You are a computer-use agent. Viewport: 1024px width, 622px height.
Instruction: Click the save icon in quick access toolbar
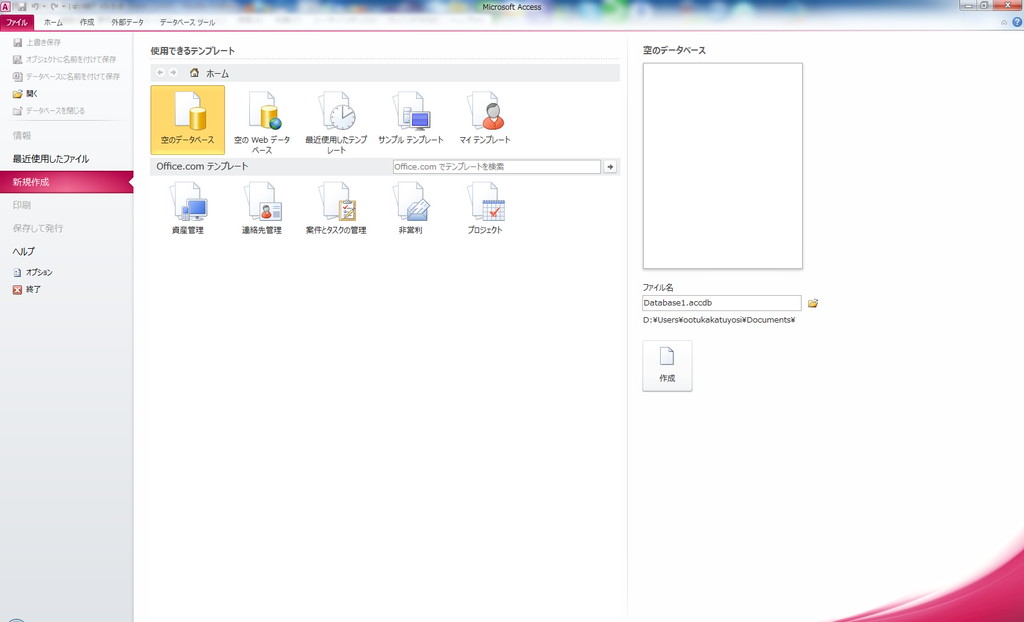click(22, 7)
